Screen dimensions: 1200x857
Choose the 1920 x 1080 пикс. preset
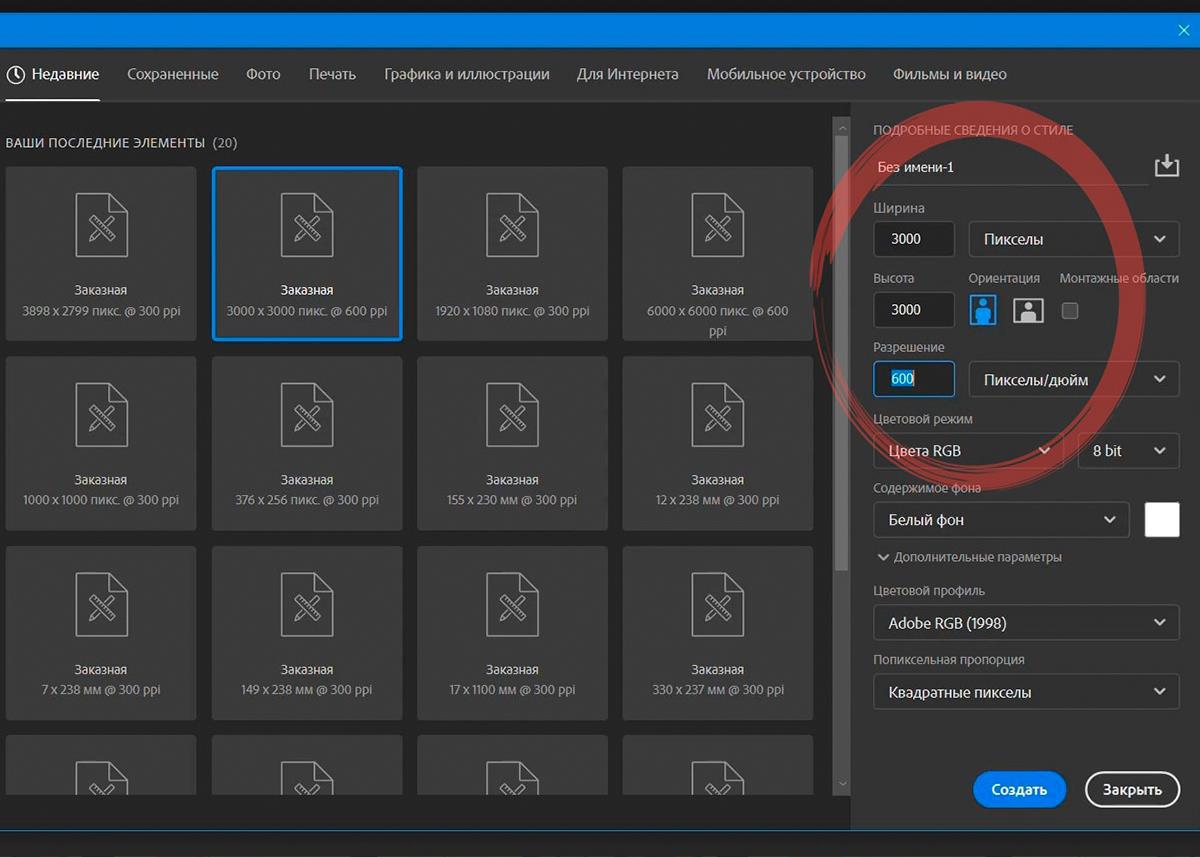click(512, 254)
